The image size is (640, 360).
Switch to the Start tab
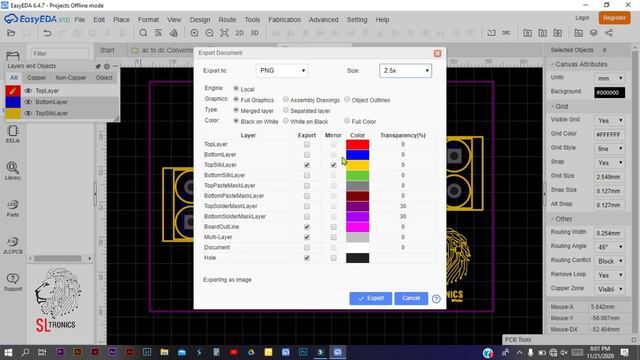pyautogui.click(x=107, y=50)
